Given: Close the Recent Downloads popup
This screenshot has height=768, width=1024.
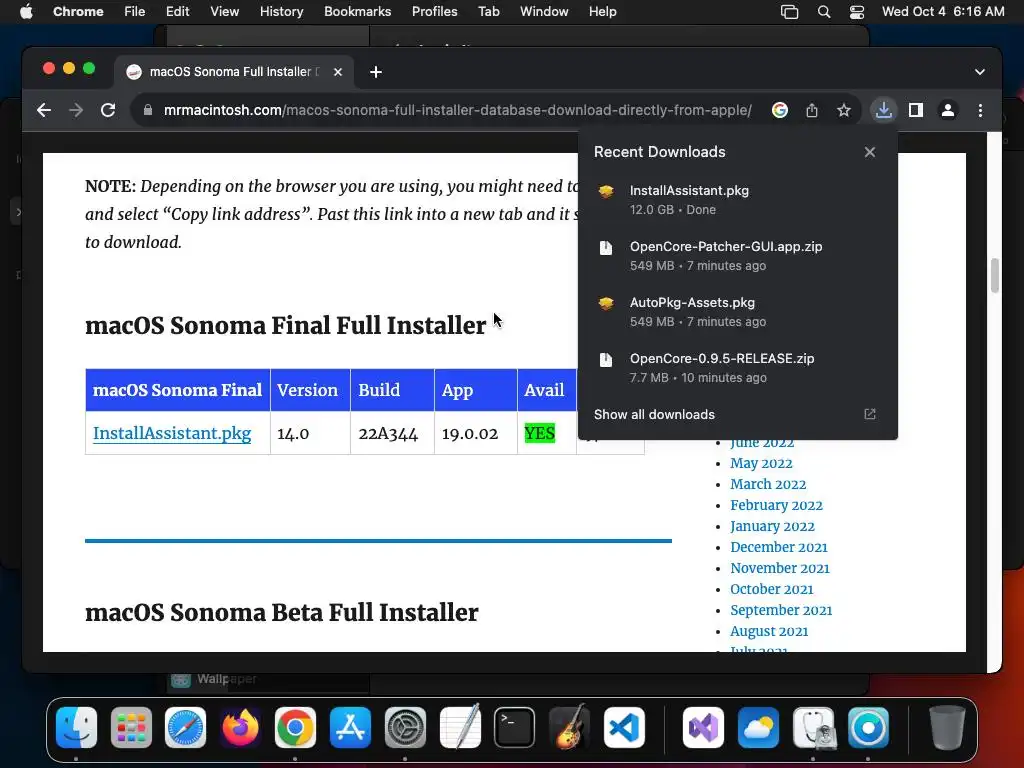Looking at the screenshot, I should click(x=870, y=152).
